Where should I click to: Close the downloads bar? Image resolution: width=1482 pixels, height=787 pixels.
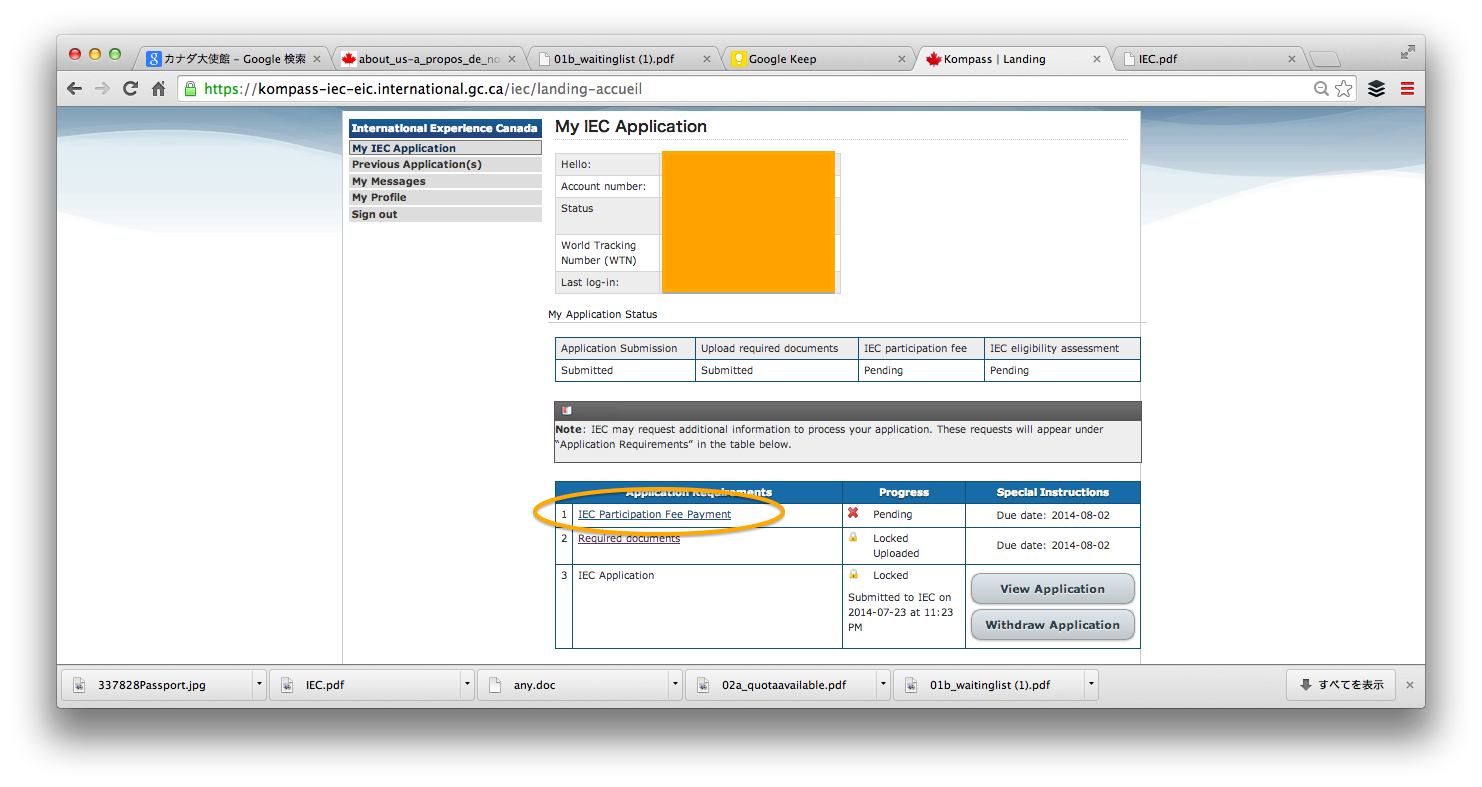(x=1410, y=685)
